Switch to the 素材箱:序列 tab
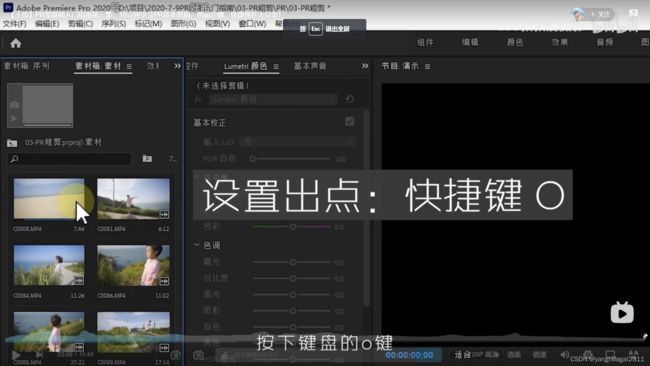Screen dimensions: 650x366 pyautogui.click(x=27, y=66)
